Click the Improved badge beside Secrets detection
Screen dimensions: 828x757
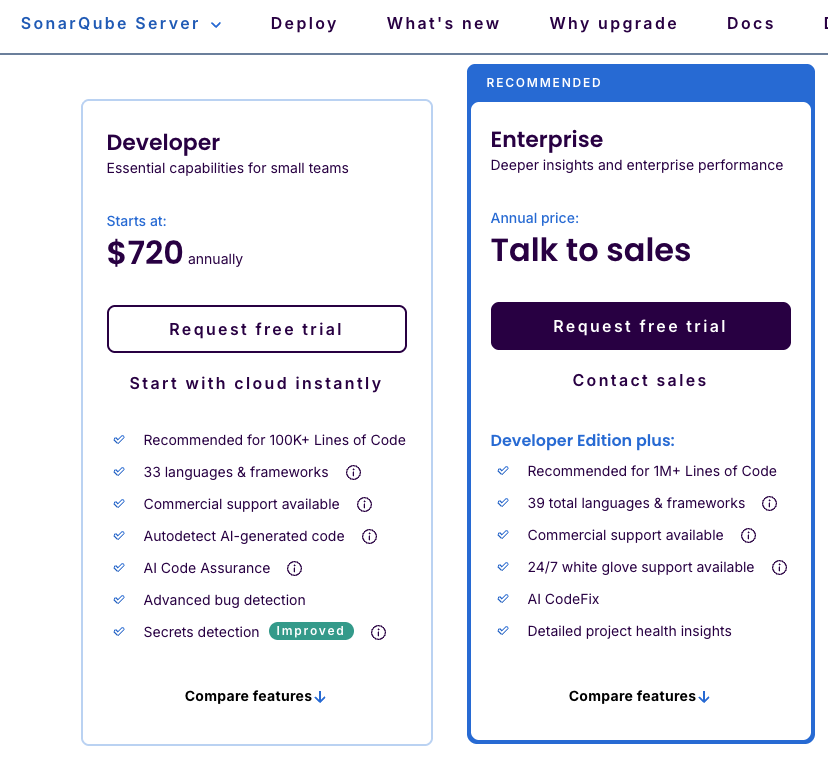click(311, 631)
